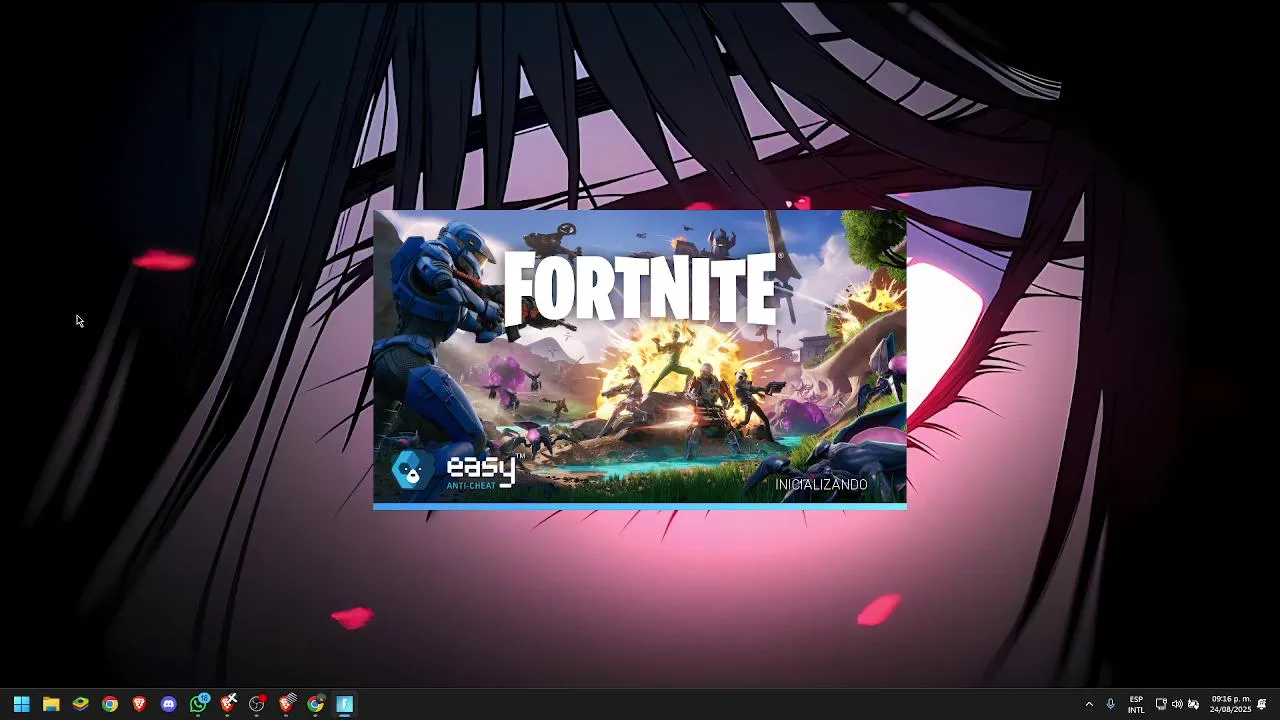Click the microphone tray icon
Screen dimensions: 1280x720
point(1110,704)
